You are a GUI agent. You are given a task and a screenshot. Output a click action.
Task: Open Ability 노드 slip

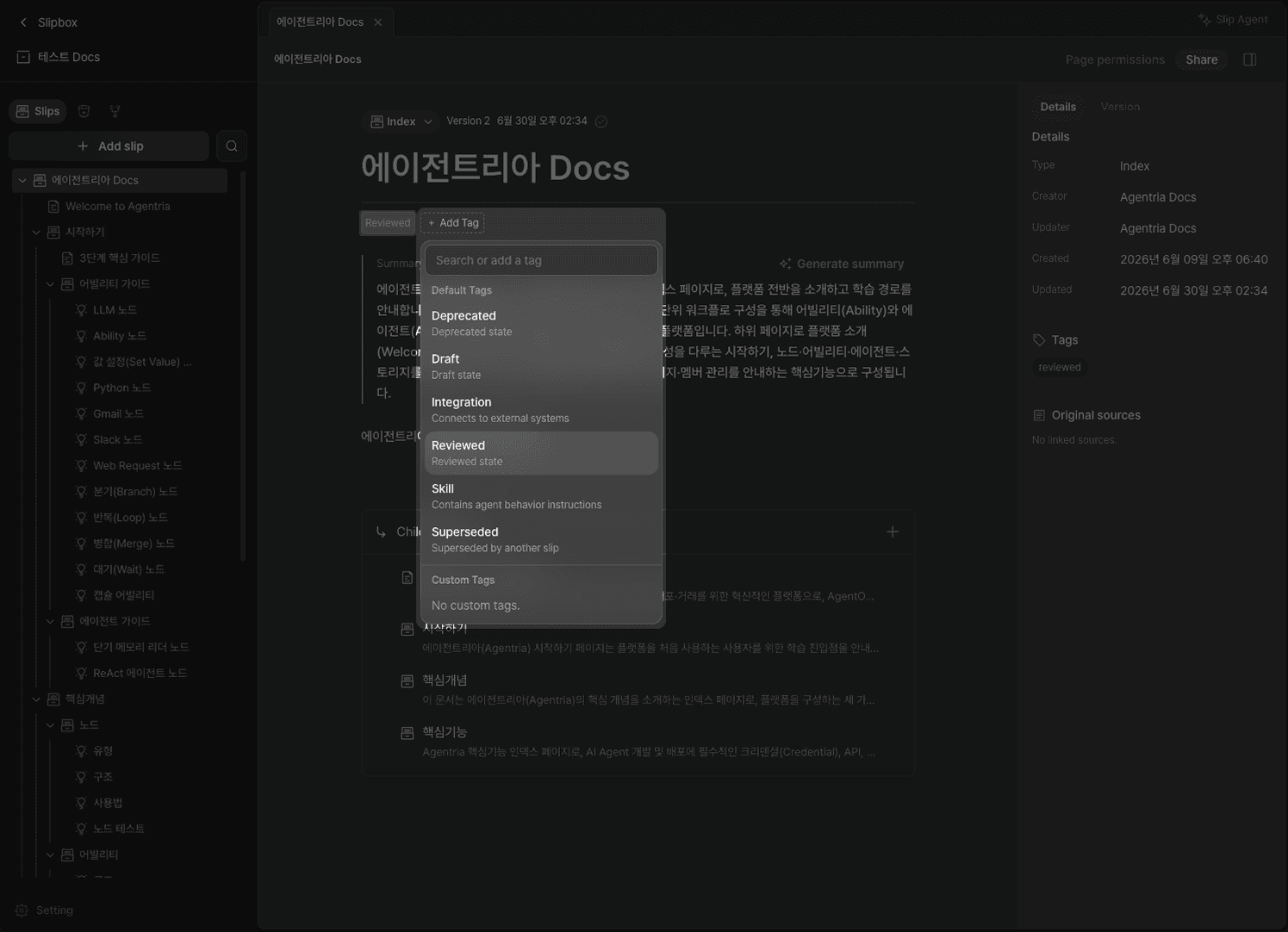click(120, 336)
